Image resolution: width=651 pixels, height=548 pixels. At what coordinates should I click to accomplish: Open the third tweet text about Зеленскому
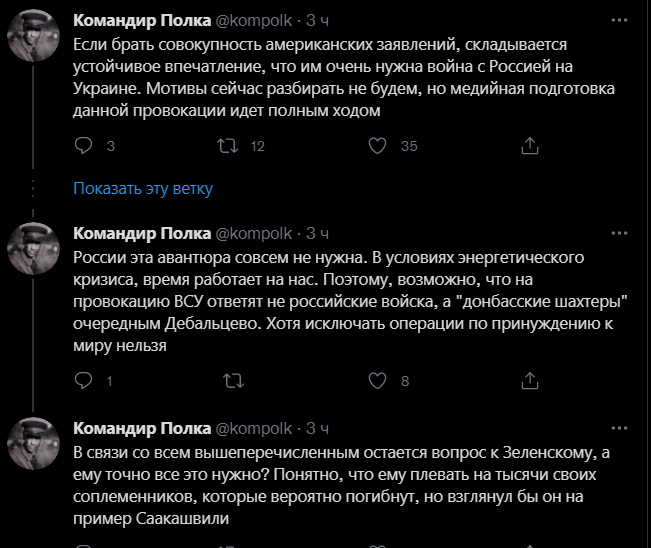(x=341, y=485)
